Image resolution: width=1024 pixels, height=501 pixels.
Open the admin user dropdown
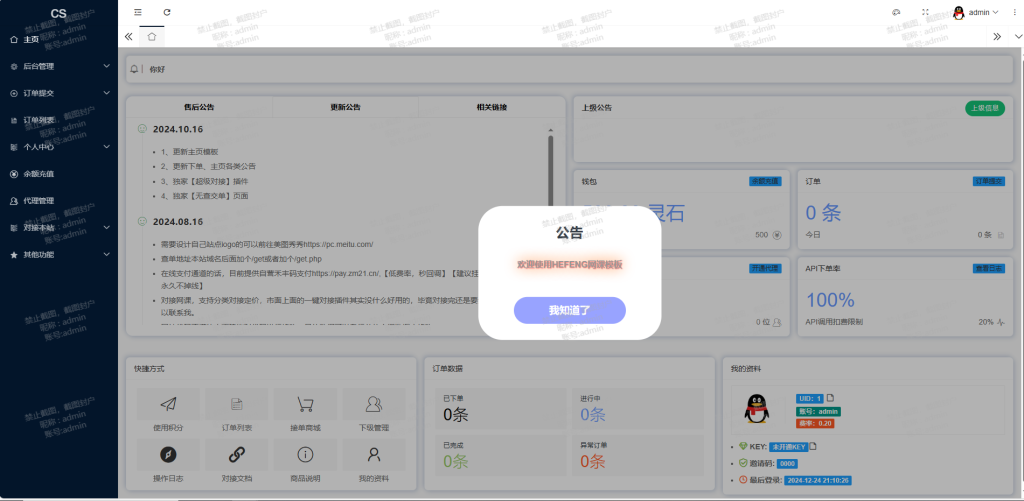pyautogui.click(x=976, y=12)
